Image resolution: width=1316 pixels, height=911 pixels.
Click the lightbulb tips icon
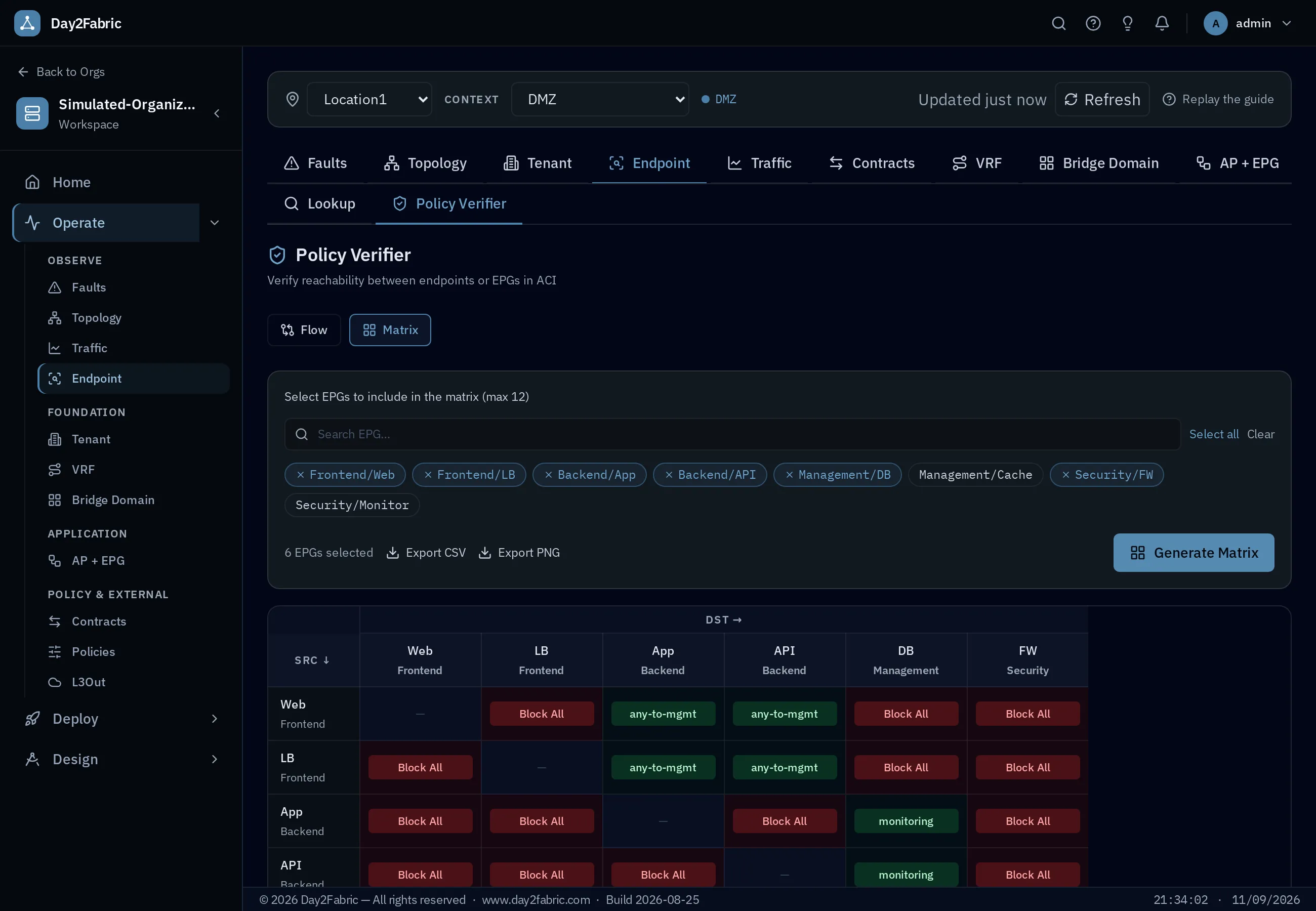pyautogui.click(x=1127, y=23)
